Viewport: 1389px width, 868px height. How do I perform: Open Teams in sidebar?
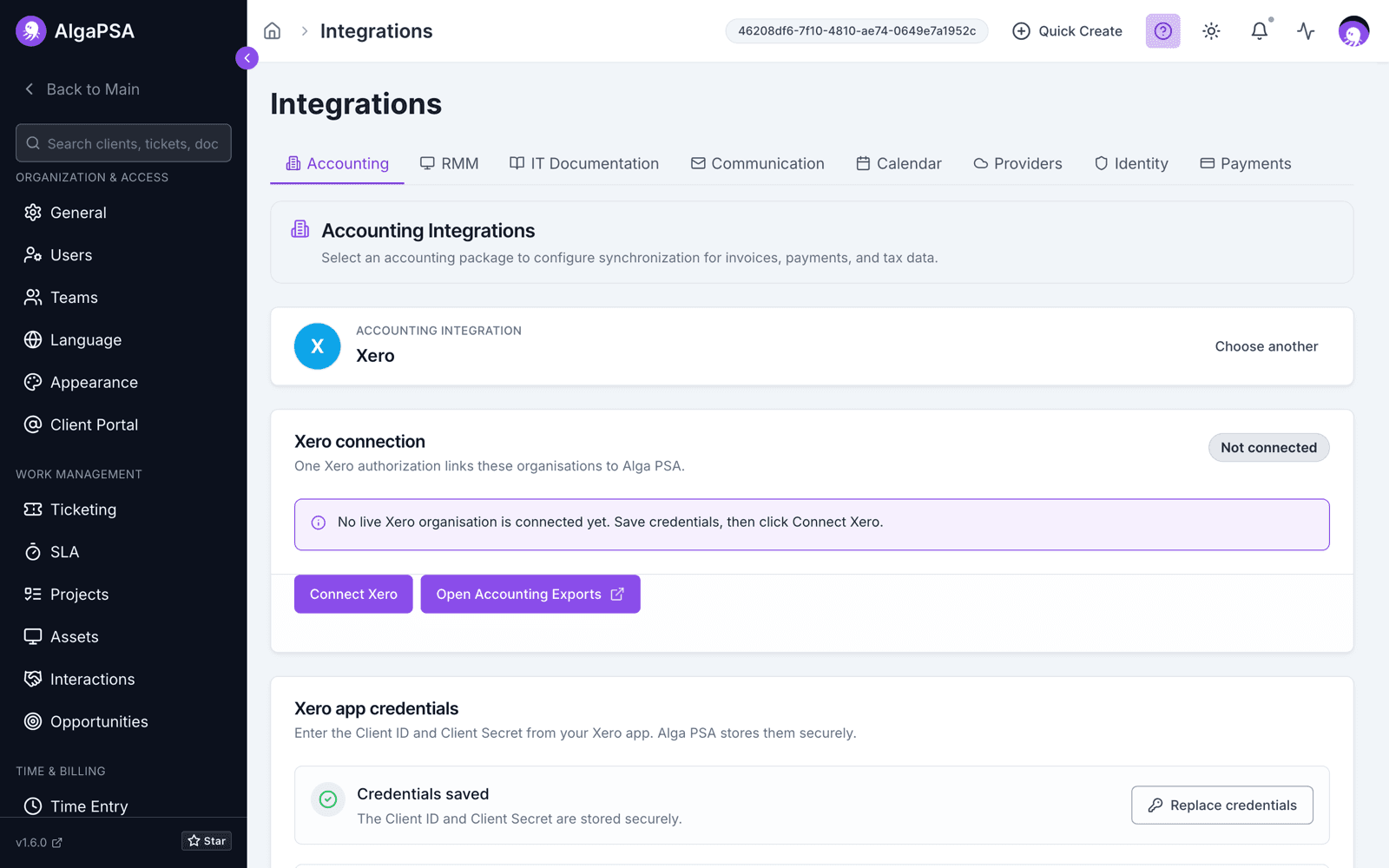coord(123,298)
